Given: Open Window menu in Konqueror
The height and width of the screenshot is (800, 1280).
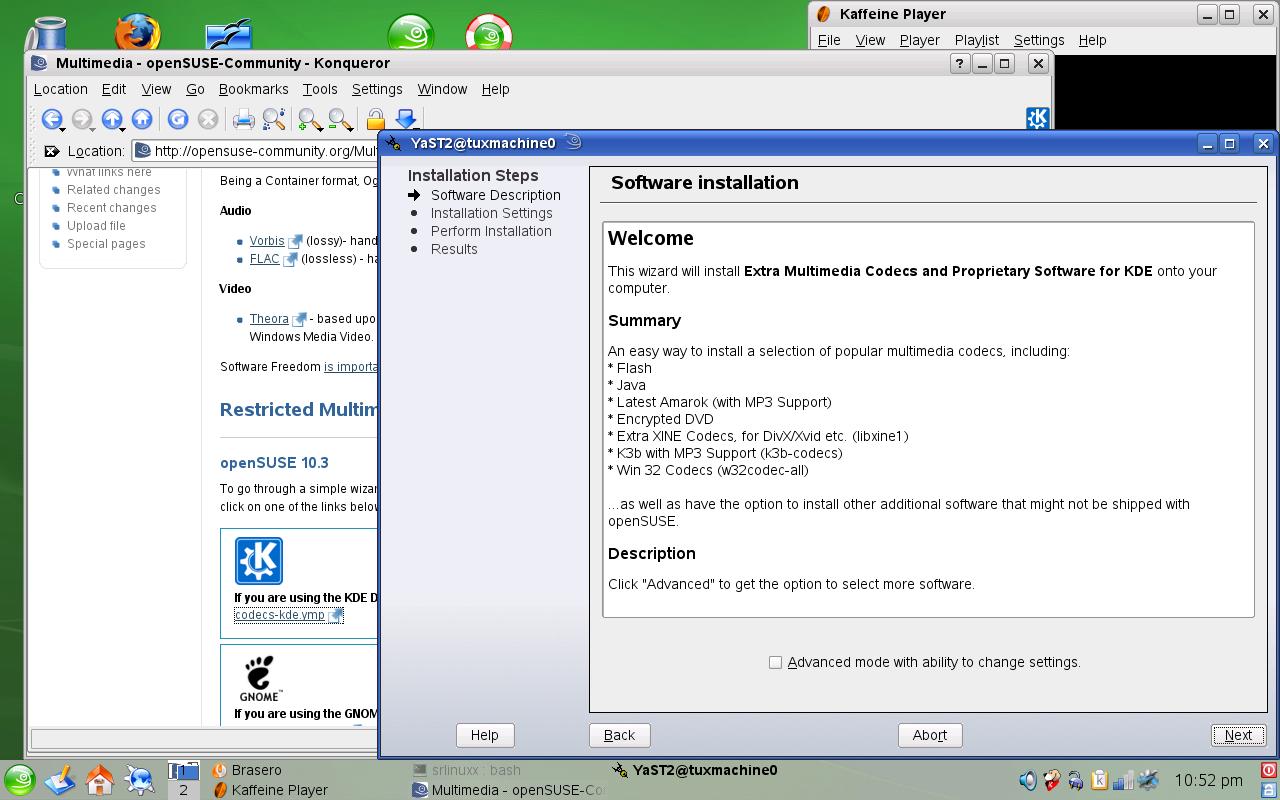Looking at the screenshot, I should pyautogui.click(x=442, y=89).
